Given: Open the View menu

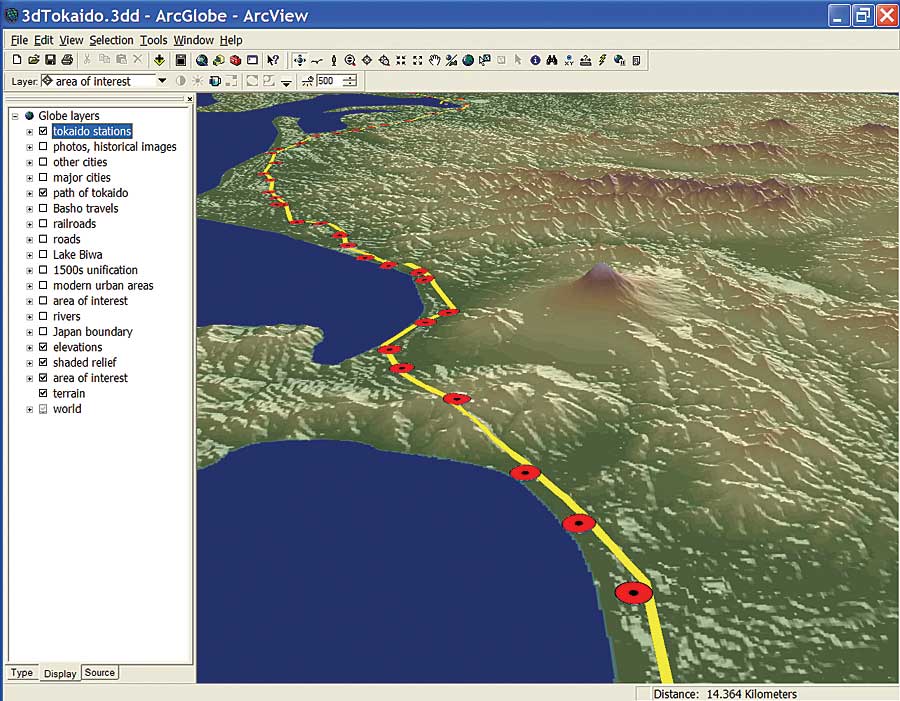Looking at the screenshot, I should pyautogui.click(x=71, y=40).
